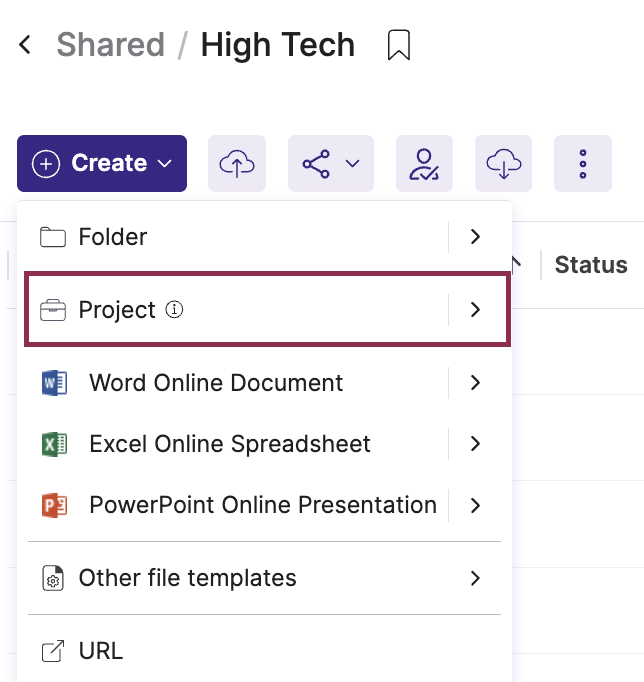Expand the Folder submenu arrow
Screen dimensions: 644x682
pyautogui.click(x=475, y=237)
